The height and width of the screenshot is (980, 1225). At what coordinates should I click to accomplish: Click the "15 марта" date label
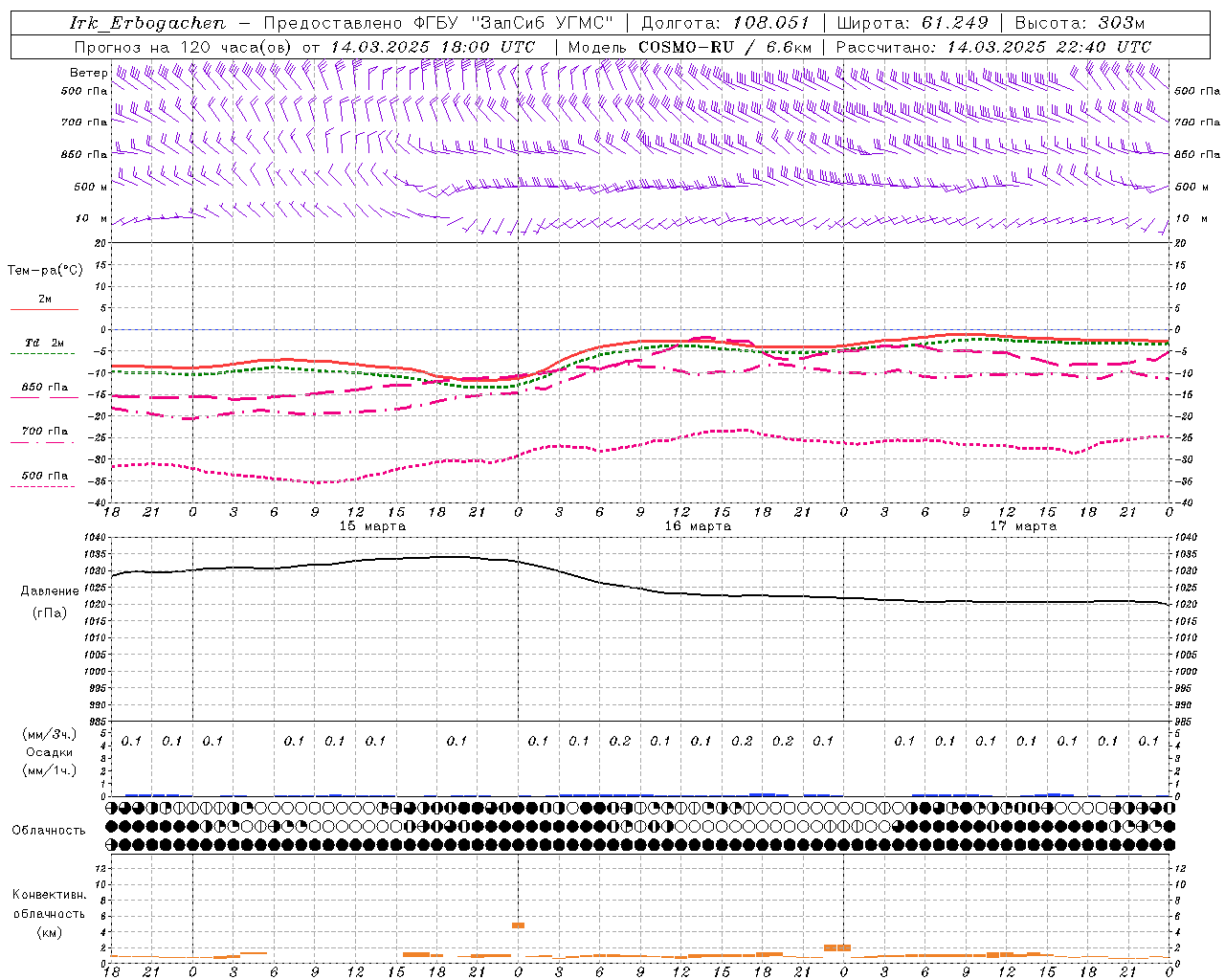372,526
